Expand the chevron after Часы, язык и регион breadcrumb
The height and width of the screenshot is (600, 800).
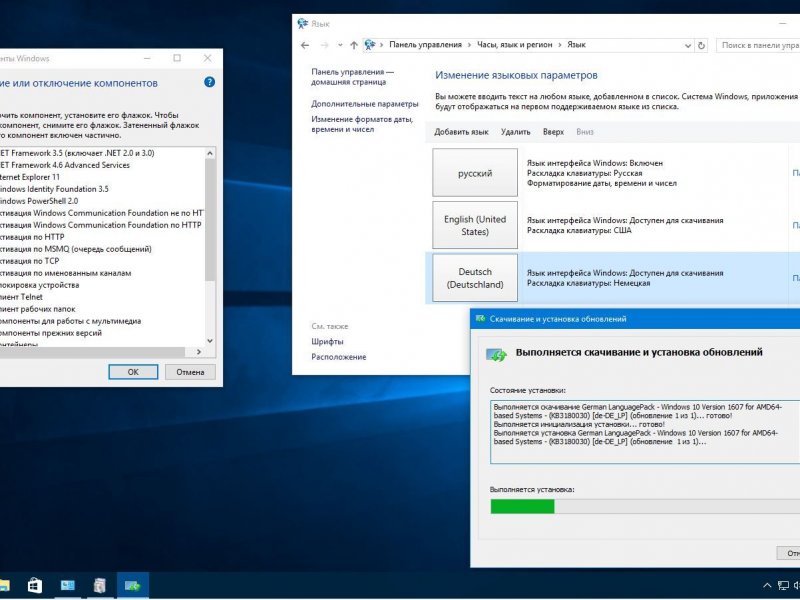tap(560, 45)
